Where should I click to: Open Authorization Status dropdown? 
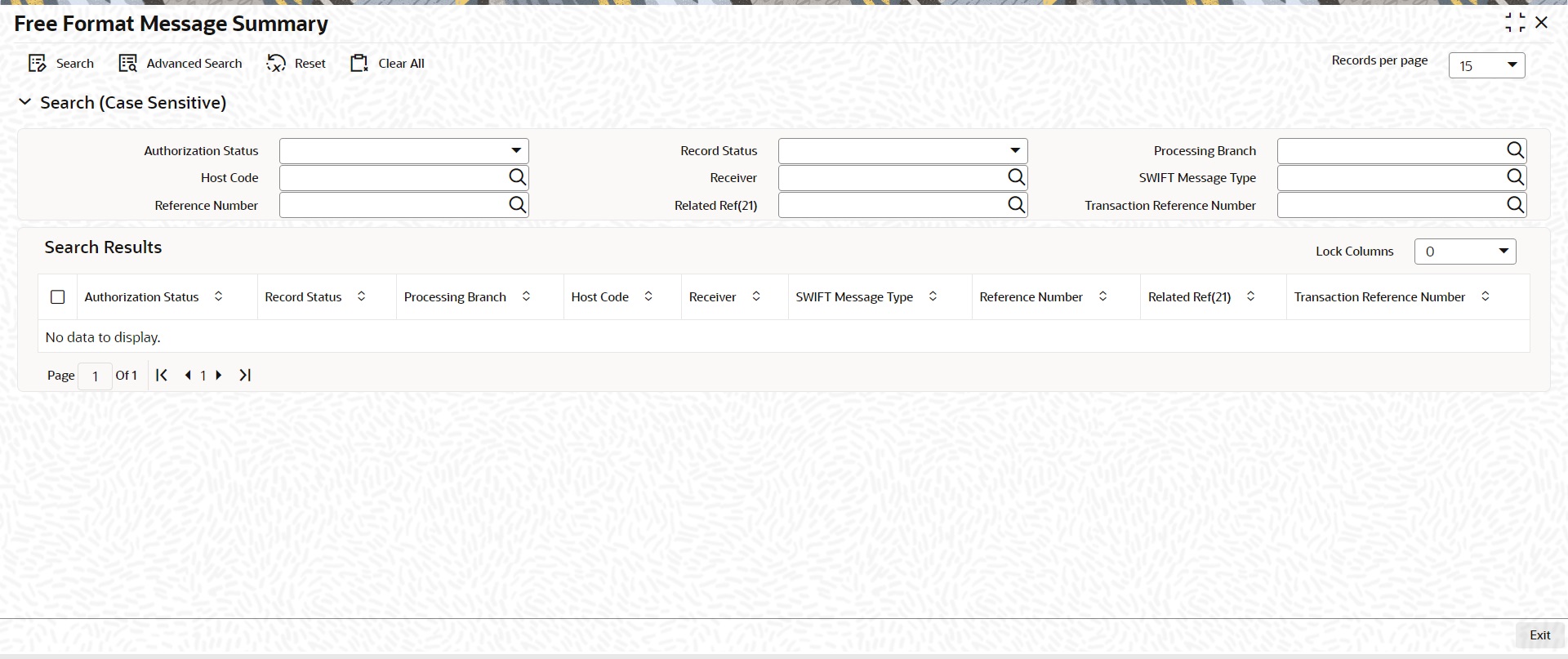coord(404,151)
